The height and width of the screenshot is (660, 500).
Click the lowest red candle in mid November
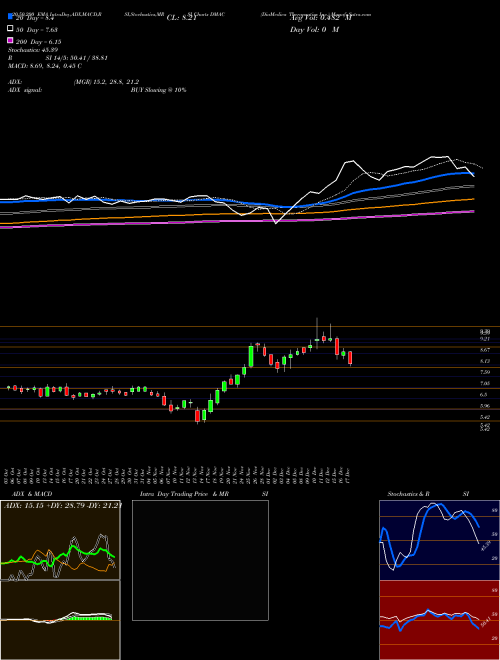[x=197, y=416]
